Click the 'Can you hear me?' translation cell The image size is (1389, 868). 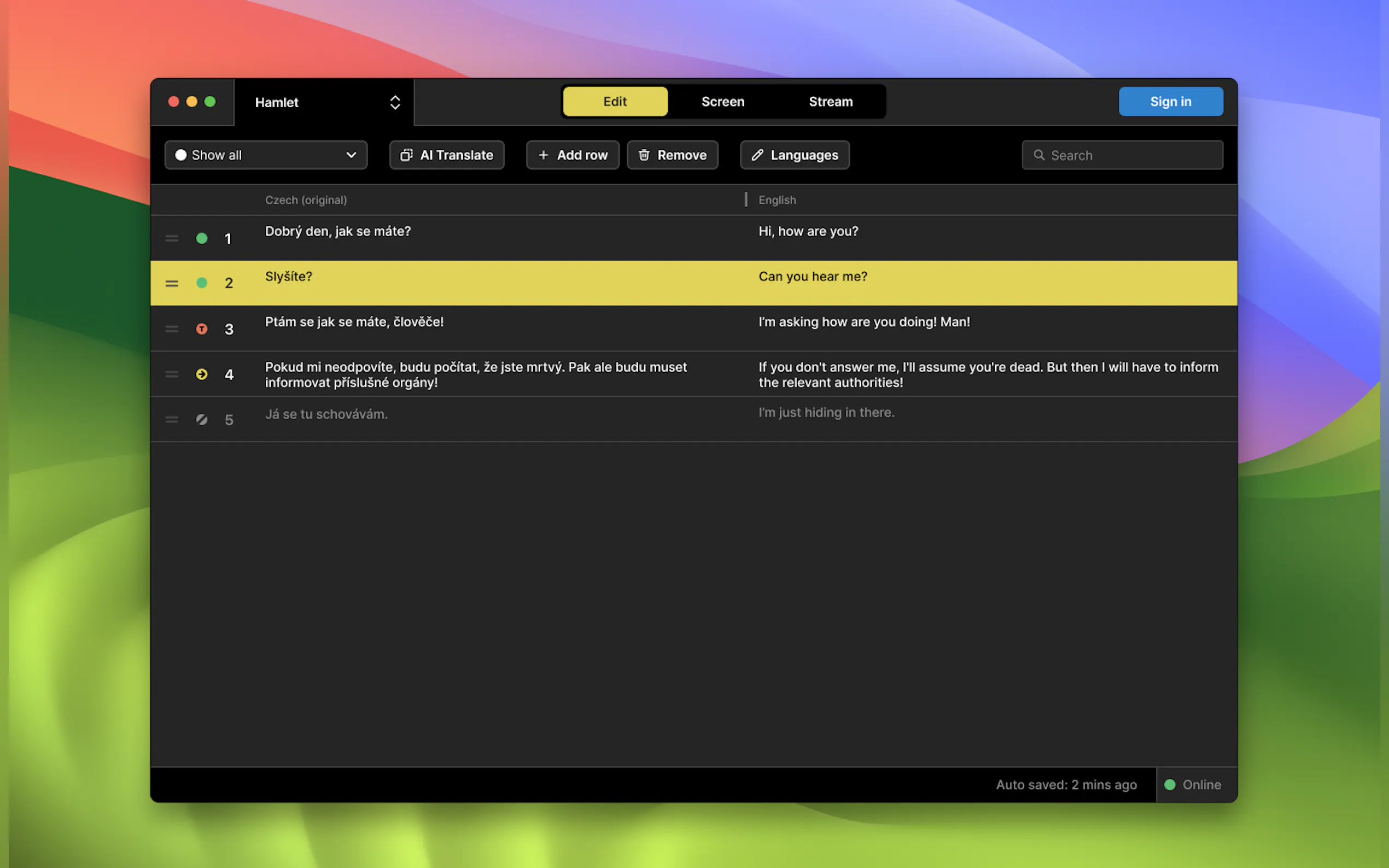point(813,277)
